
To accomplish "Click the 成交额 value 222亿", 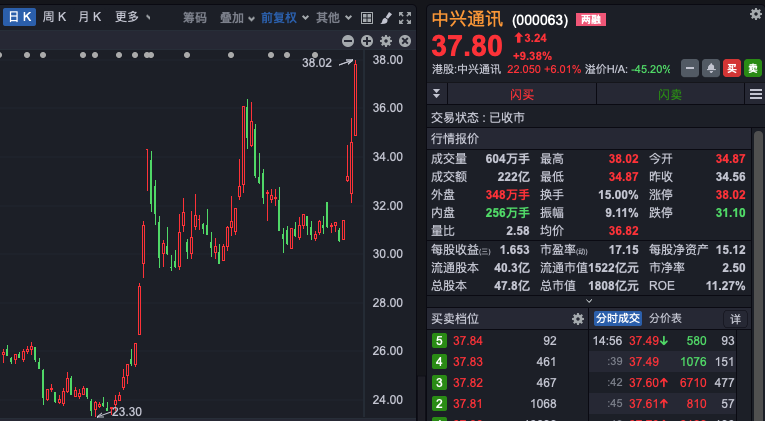I will tap(513, 177).
